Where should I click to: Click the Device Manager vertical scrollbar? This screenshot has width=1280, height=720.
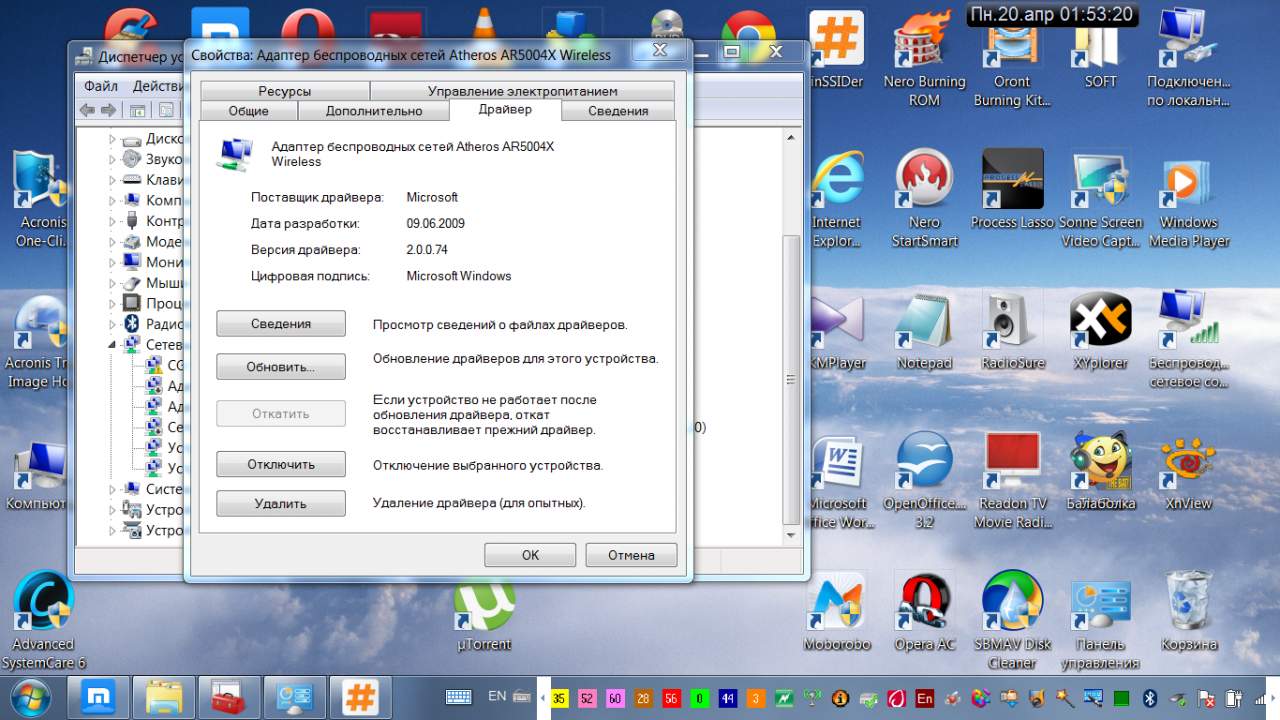(x=791, y=380)
